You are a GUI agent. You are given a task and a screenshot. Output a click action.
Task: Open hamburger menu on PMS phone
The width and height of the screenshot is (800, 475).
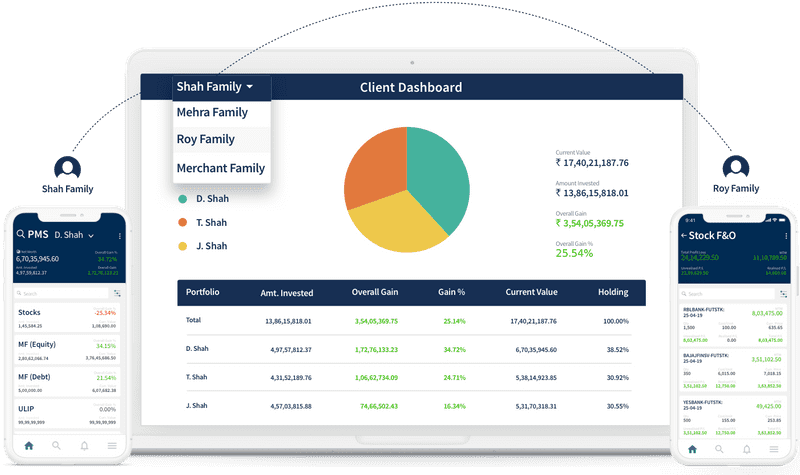[x=112, y=445]
